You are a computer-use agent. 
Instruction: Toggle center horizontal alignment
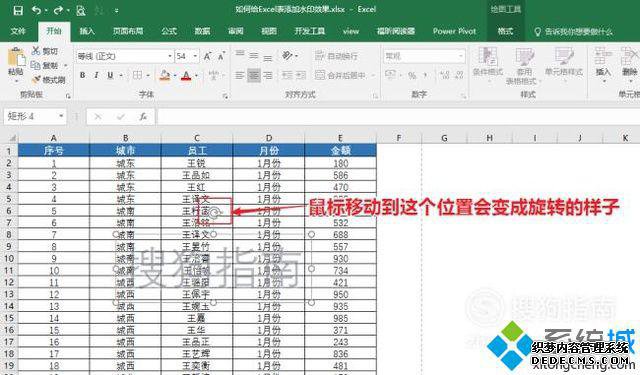coord(254,75)
